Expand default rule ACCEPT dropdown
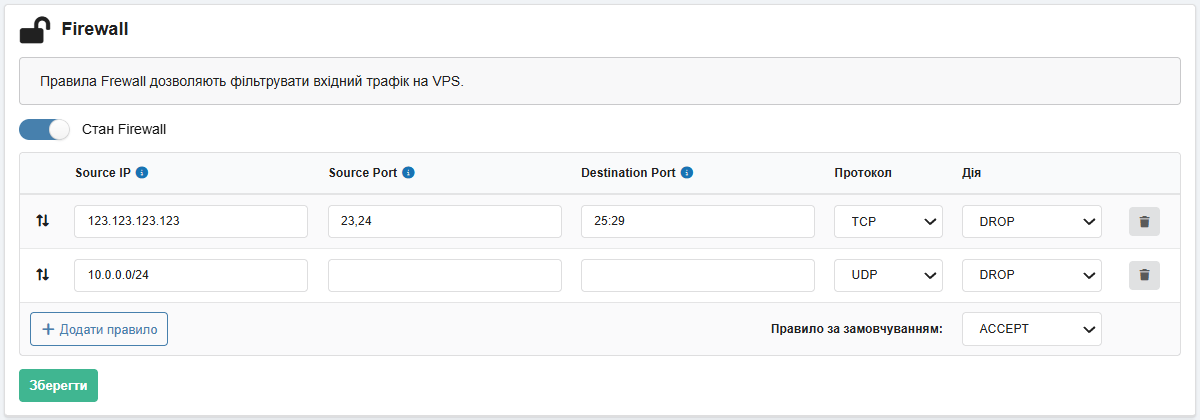The height and width of the screenshot is (420, 1200). (x=1031, y=329)
